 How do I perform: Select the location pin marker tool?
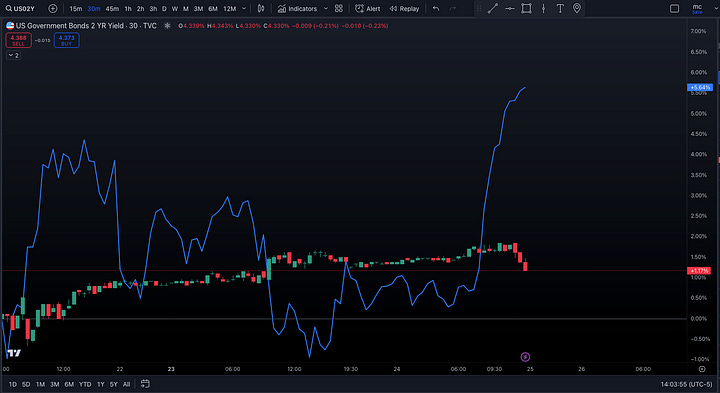577,8
